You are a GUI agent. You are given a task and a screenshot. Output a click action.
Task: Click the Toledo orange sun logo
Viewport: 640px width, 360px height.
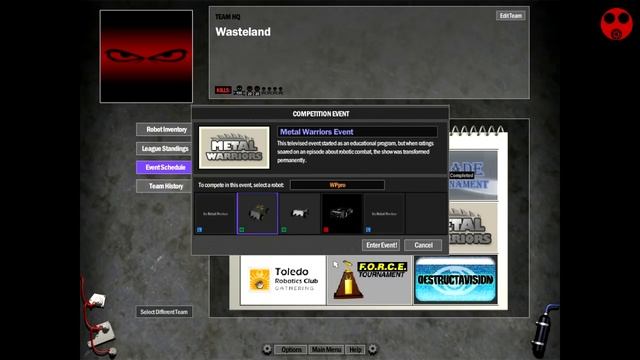coord(259,280)
